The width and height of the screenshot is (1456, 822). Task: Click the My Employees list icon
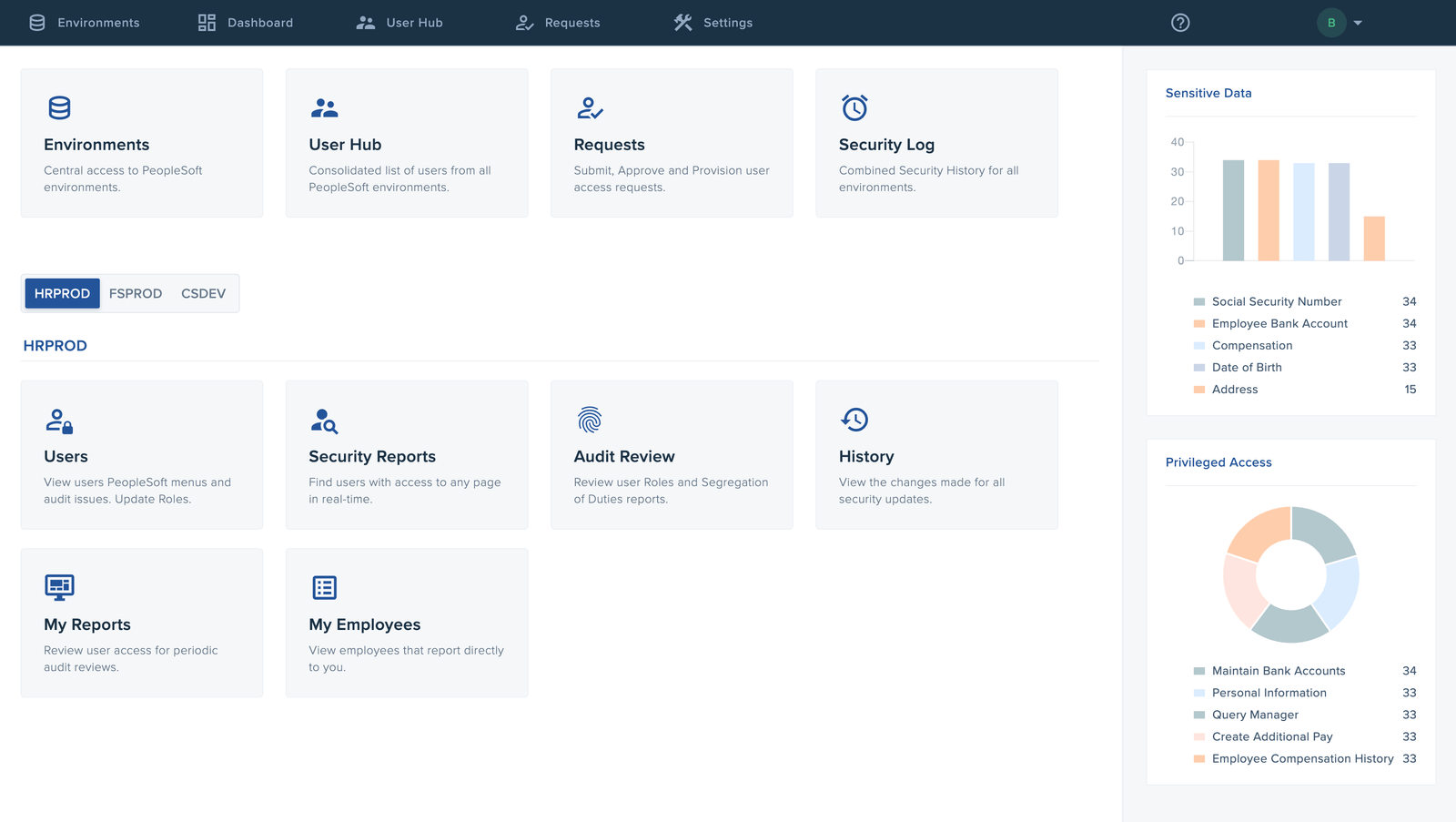[x=324, y=587]
